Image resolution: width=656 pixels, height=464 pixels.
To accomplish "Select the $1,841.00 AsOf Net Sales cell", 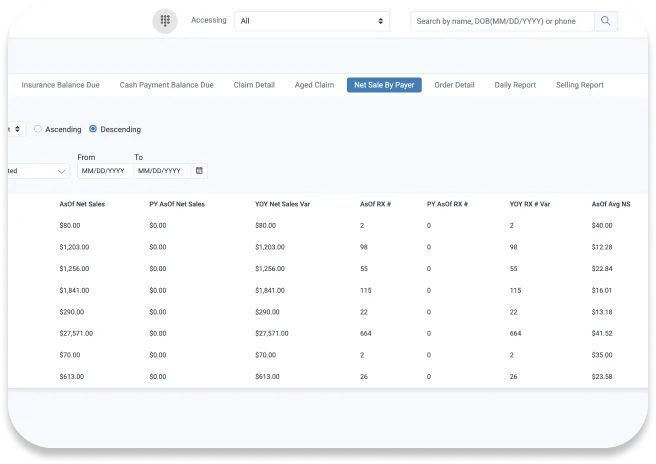I will [x=74, y=290].
